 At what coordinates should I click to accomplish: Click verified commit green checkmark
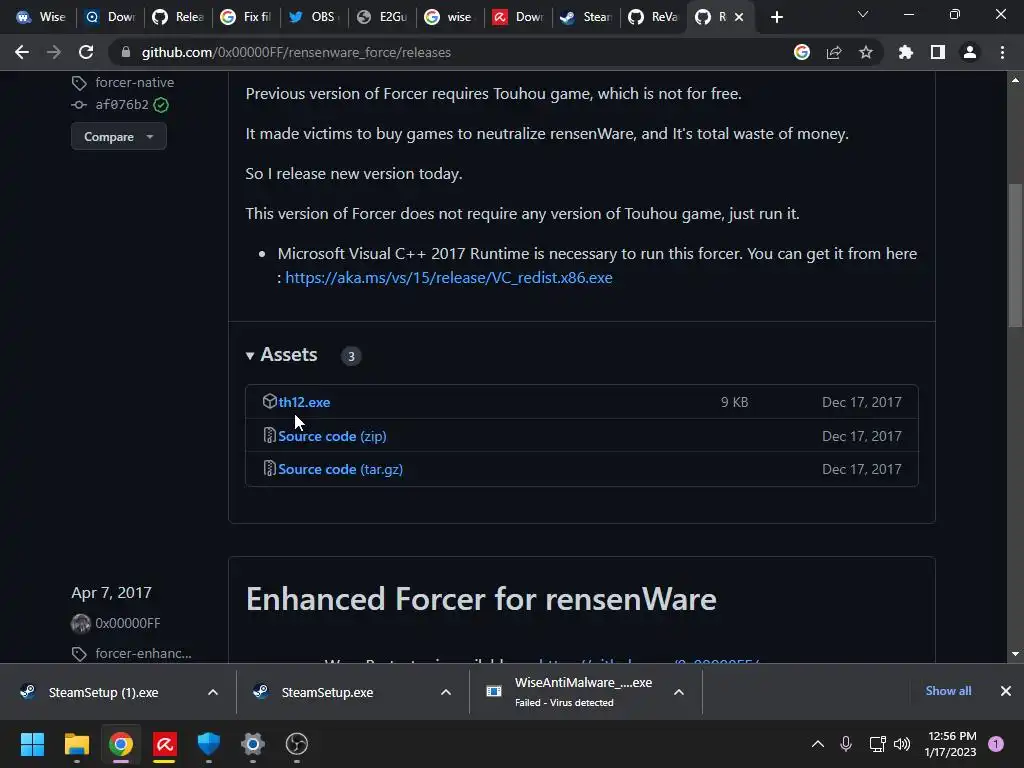point(161,104)
